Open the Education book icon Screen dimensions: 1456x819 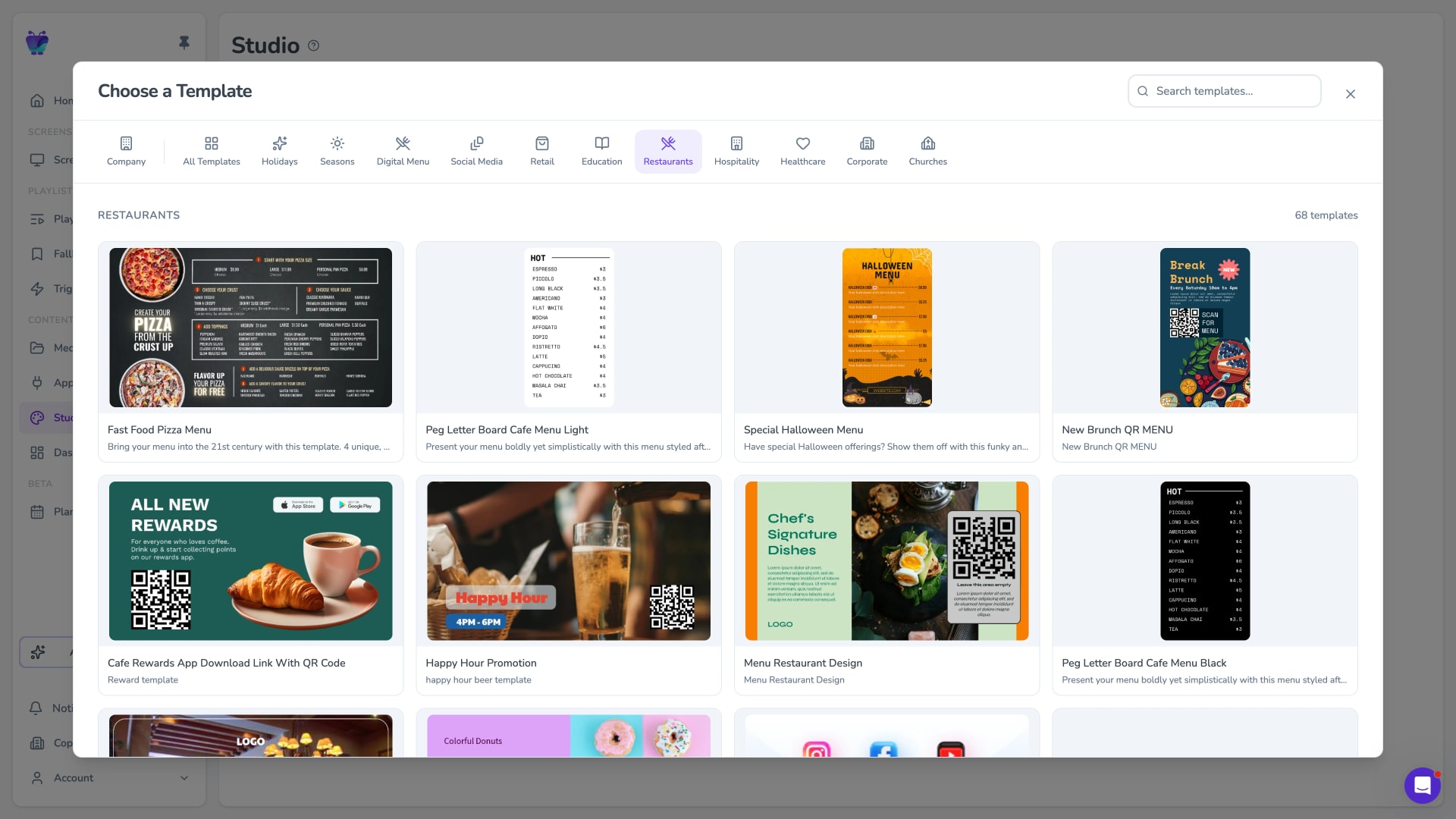coord(602,143)
